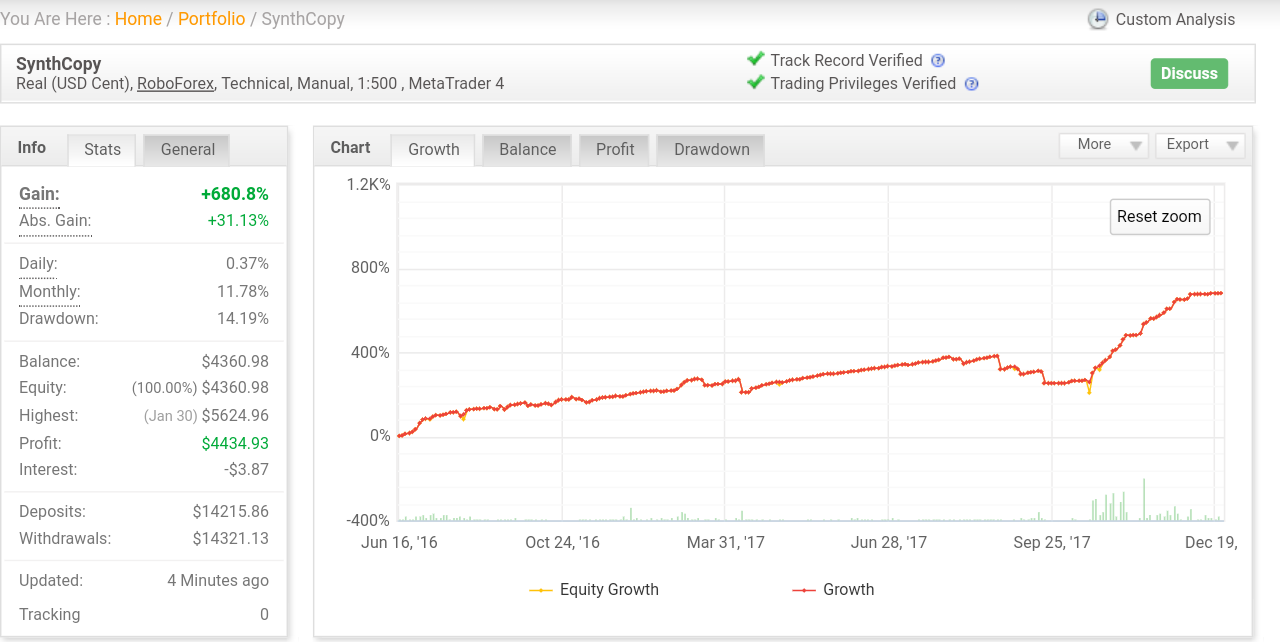The height and width of the screenshot is (642, 1280).
Task: Open the Balance chart tab
Action: (527, 150)
